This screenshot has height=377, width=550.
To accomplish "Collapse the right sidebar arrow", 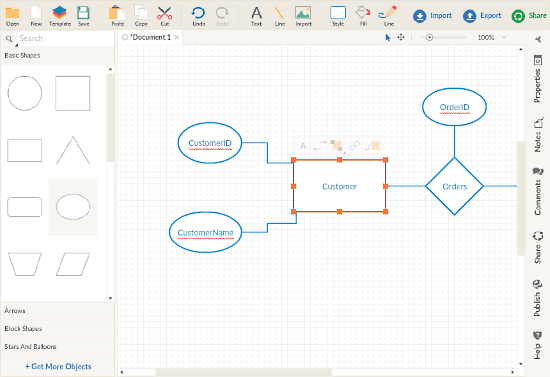I will 538,39.
